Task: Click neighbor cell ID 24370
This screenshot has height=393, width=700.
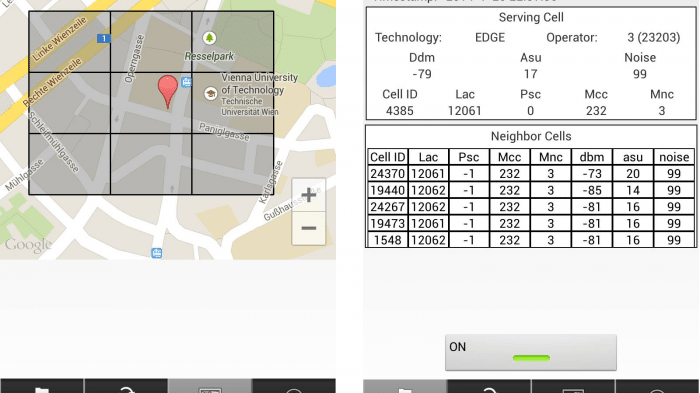Action: point(388,174)
